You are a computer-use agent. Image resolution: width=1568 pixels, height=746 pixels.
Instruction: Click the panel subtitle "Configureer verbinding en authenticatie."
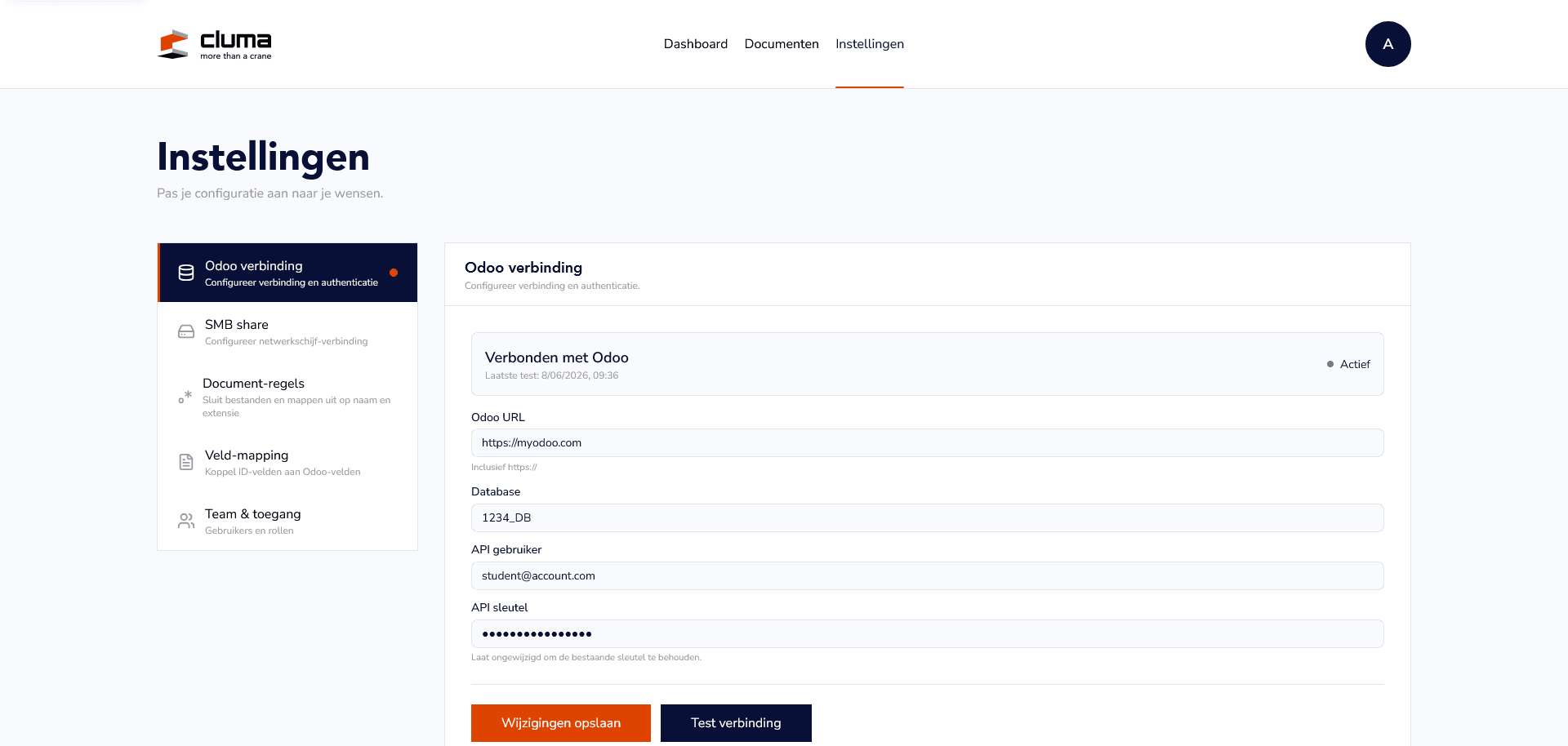click(552, 286)
